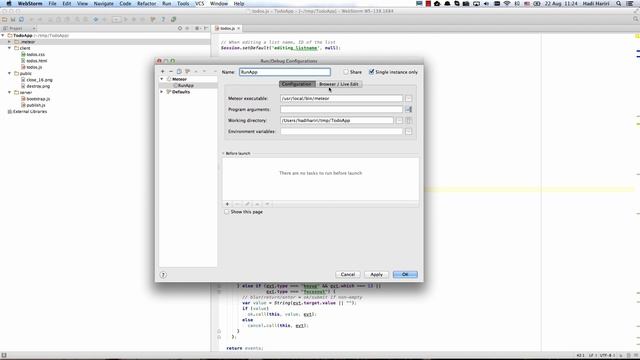
Task: Click the Meteor executable field
Action: tap(342, 98)
